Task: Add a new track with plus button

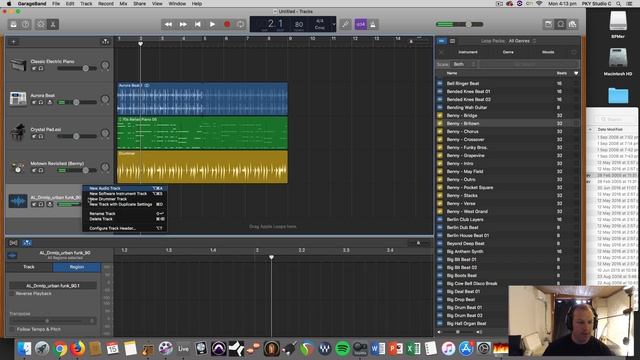Action: click(x=13, y=42)
